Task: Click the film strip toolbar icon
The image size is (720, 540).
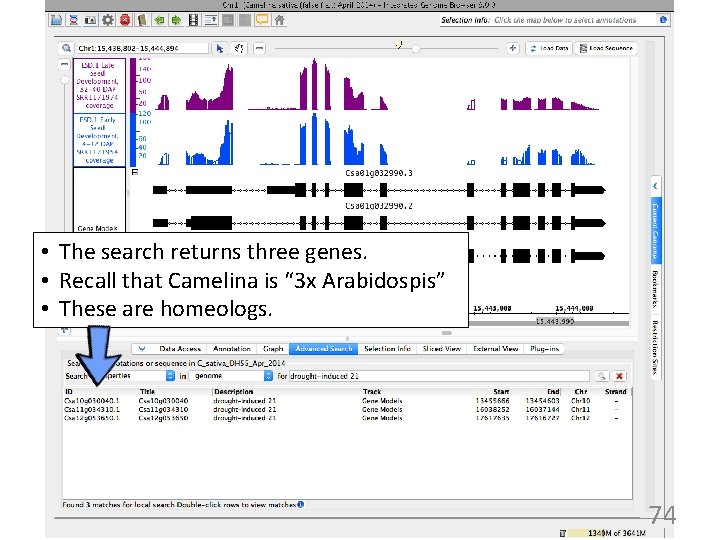Action: tap(194, 20)
